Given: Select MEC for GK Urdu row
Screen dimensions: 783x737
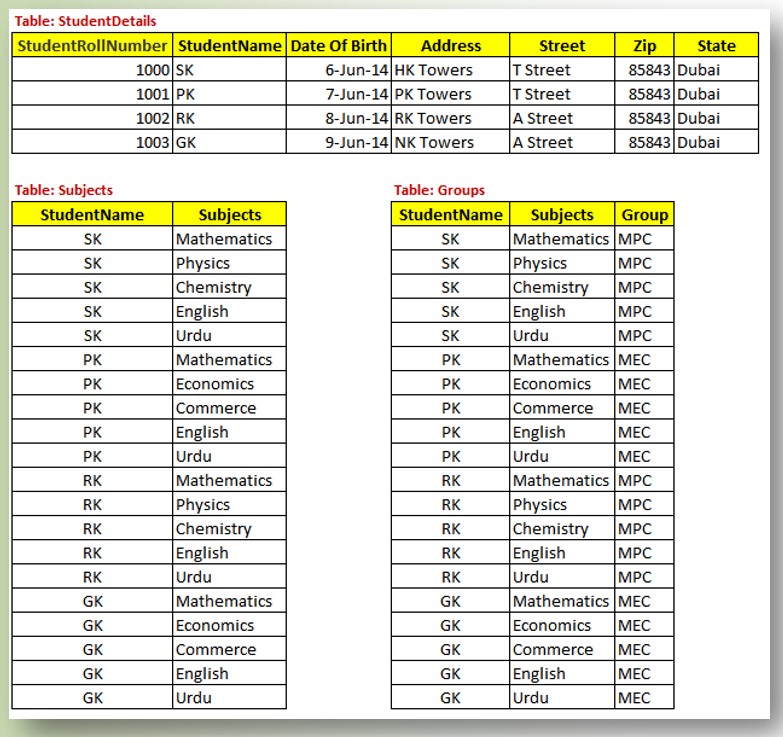Looking at the screenshot, I should [644, 698].
